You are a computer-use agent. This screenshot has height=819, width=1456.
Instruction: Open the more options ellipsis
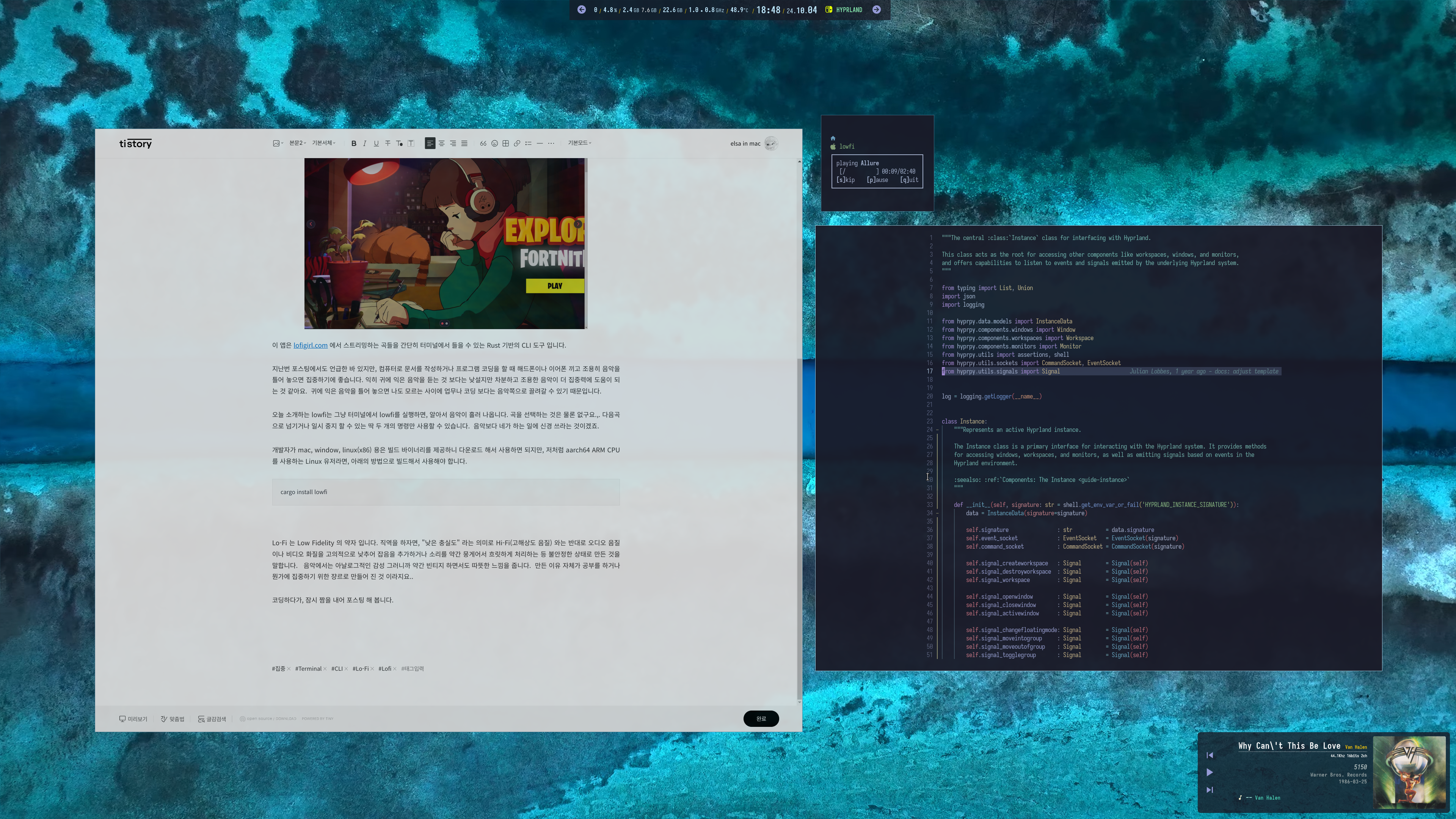coord(551,144)
